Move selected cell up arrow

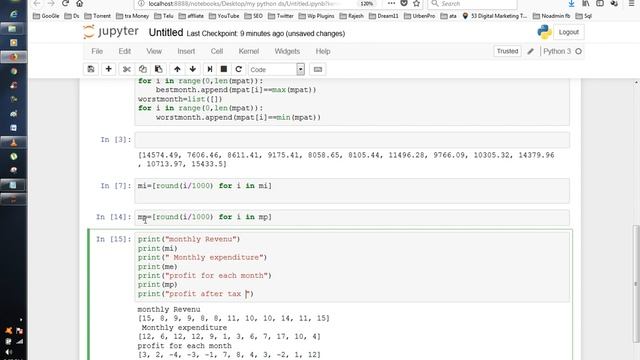coord(177,69)
